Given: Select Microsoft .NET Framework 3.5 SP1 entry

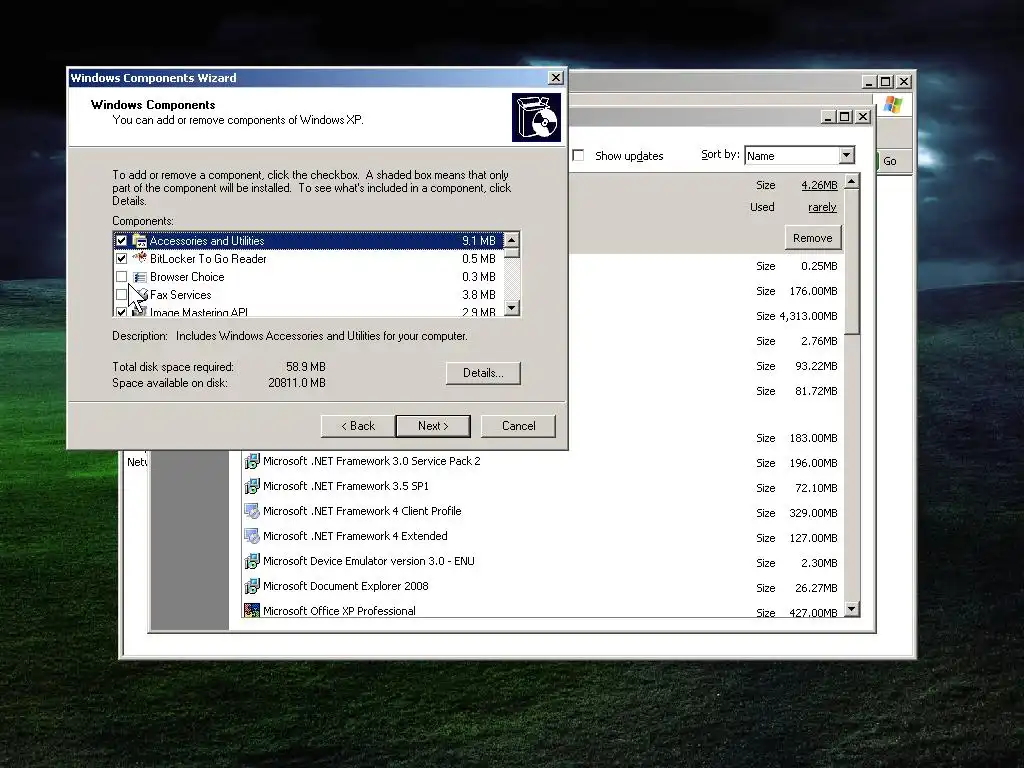Looking at the screenshot, I should pyautogui.click(x=345, y=486).
